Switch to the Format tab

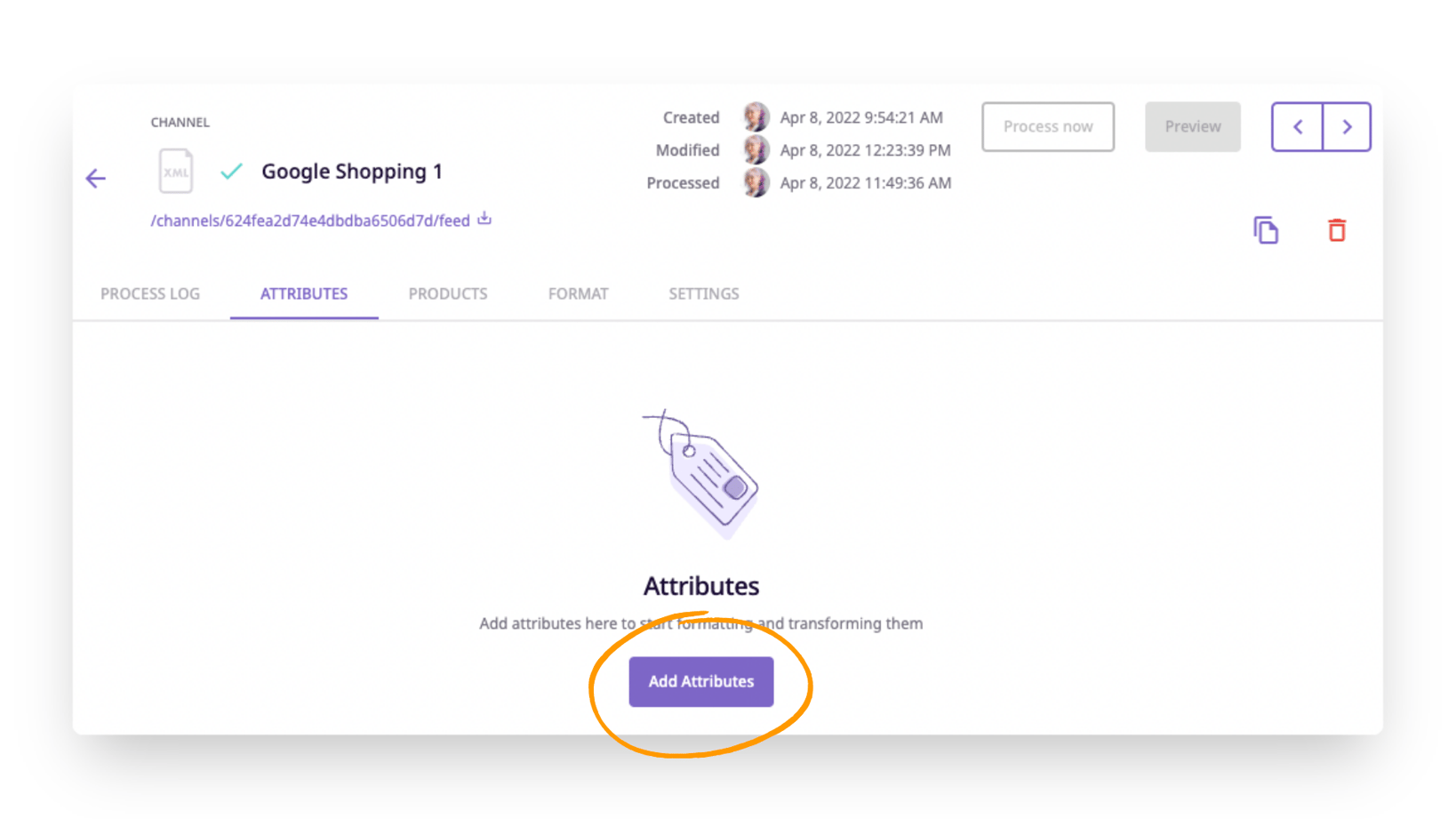578,293
